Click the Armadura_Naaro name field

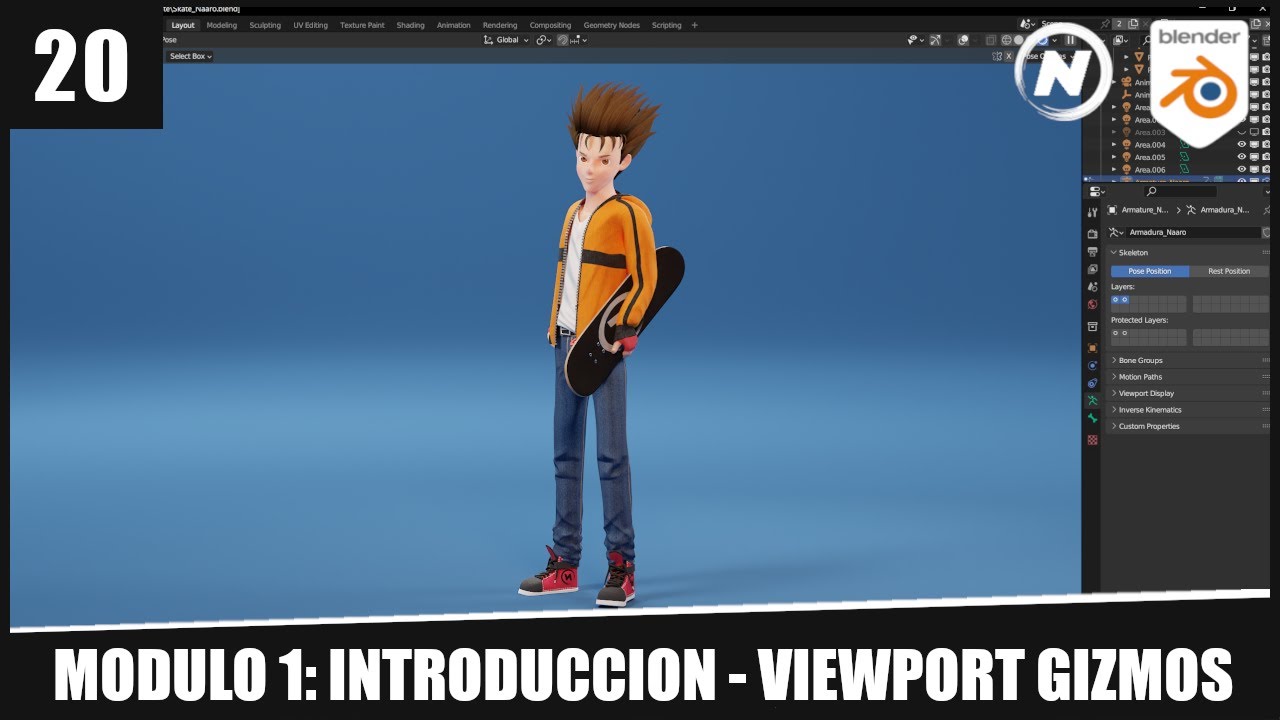click(1192, 232)
